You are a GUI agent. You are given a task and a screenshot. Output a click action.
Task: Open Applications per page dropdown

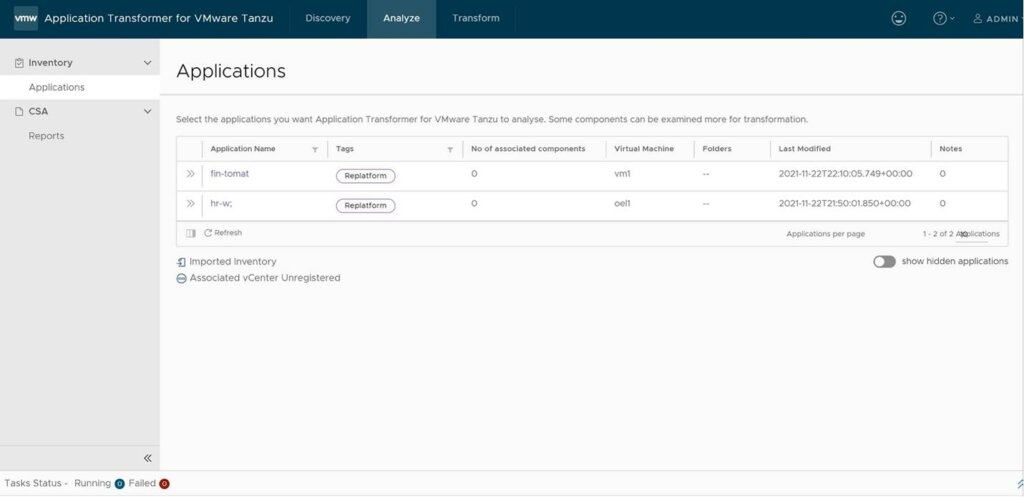(971, 234)
